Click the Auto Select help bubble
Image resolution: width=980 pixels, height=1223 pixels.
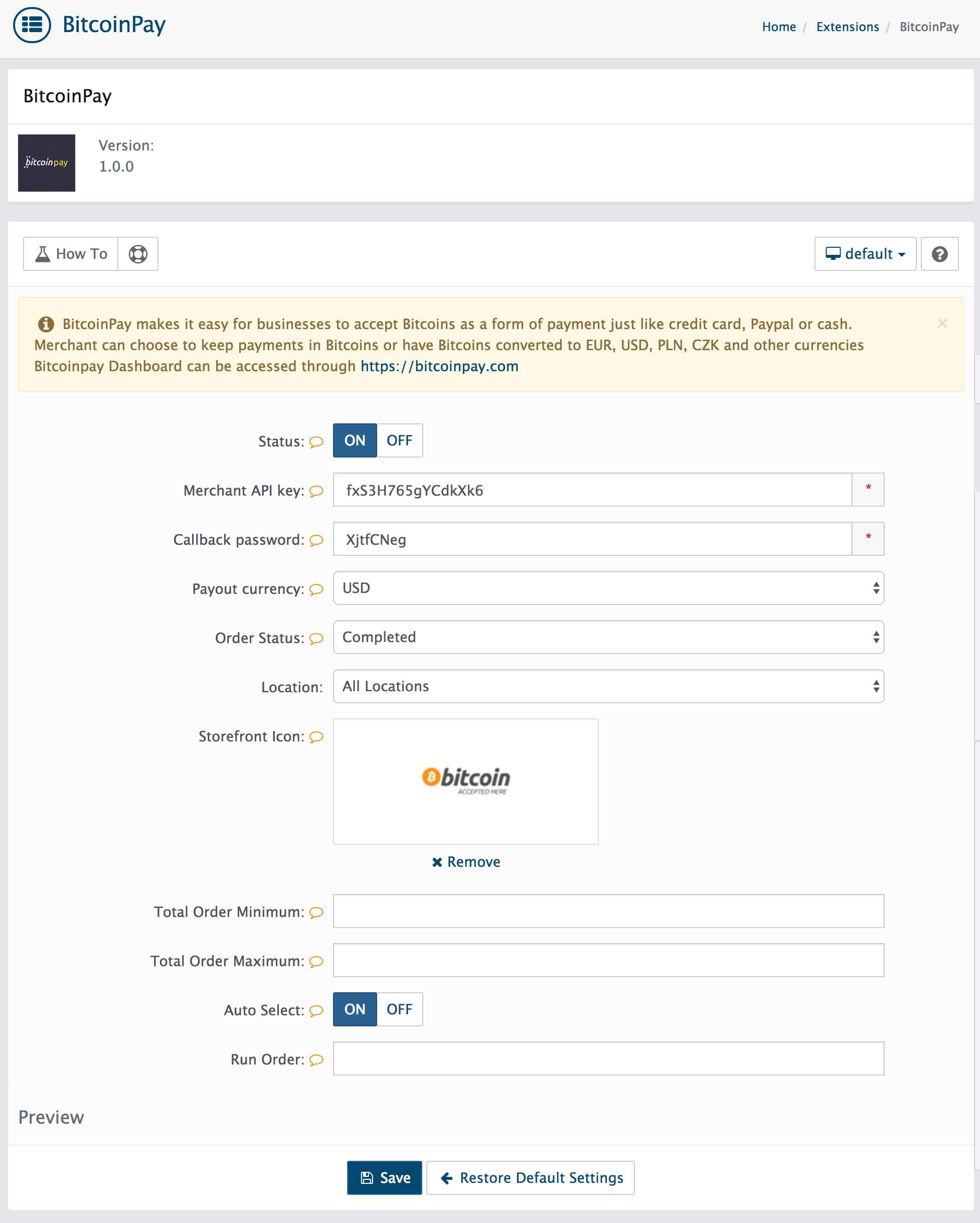[316, 1010]
